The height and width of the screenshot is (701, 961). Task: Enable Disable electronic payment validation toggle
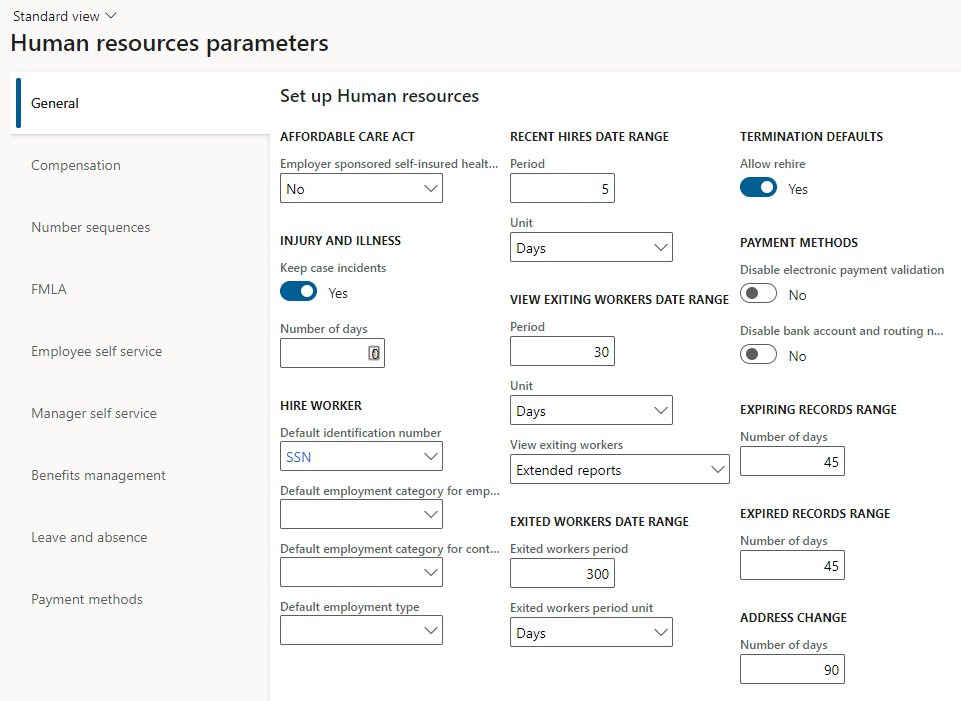coord(758,294)
